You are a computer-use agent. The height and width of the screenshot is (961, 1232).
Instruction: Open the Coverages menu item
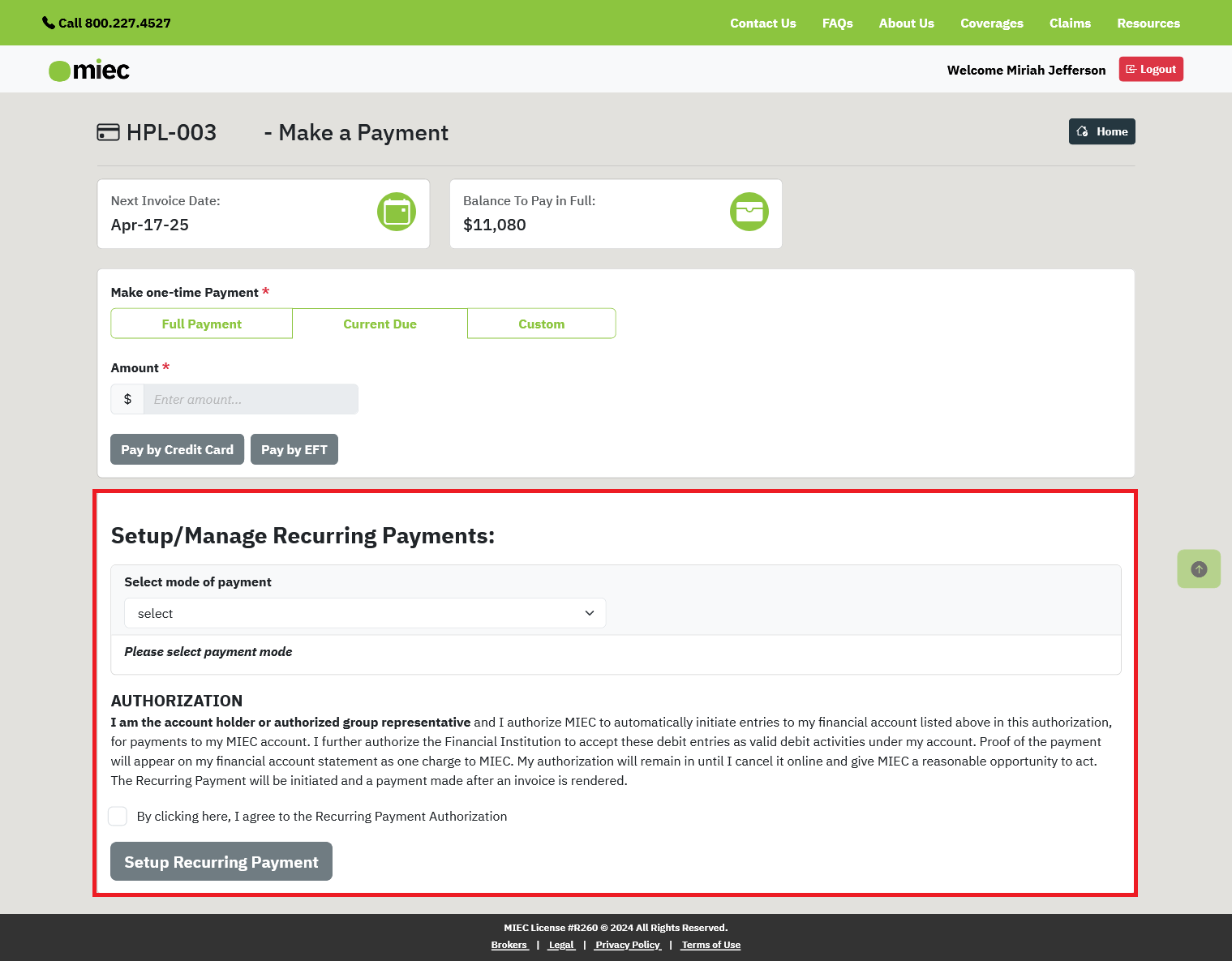click(x=991, y=23)
